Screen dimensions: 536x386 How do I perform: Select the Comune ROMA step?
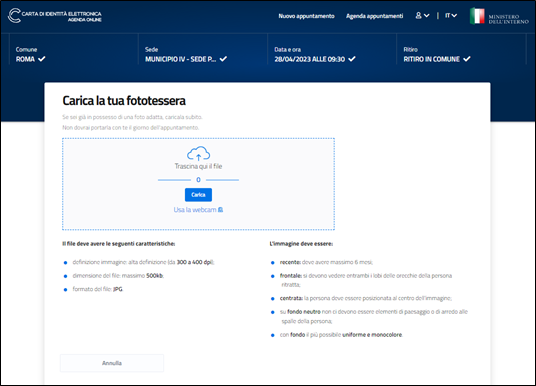(x=30, y=55)
